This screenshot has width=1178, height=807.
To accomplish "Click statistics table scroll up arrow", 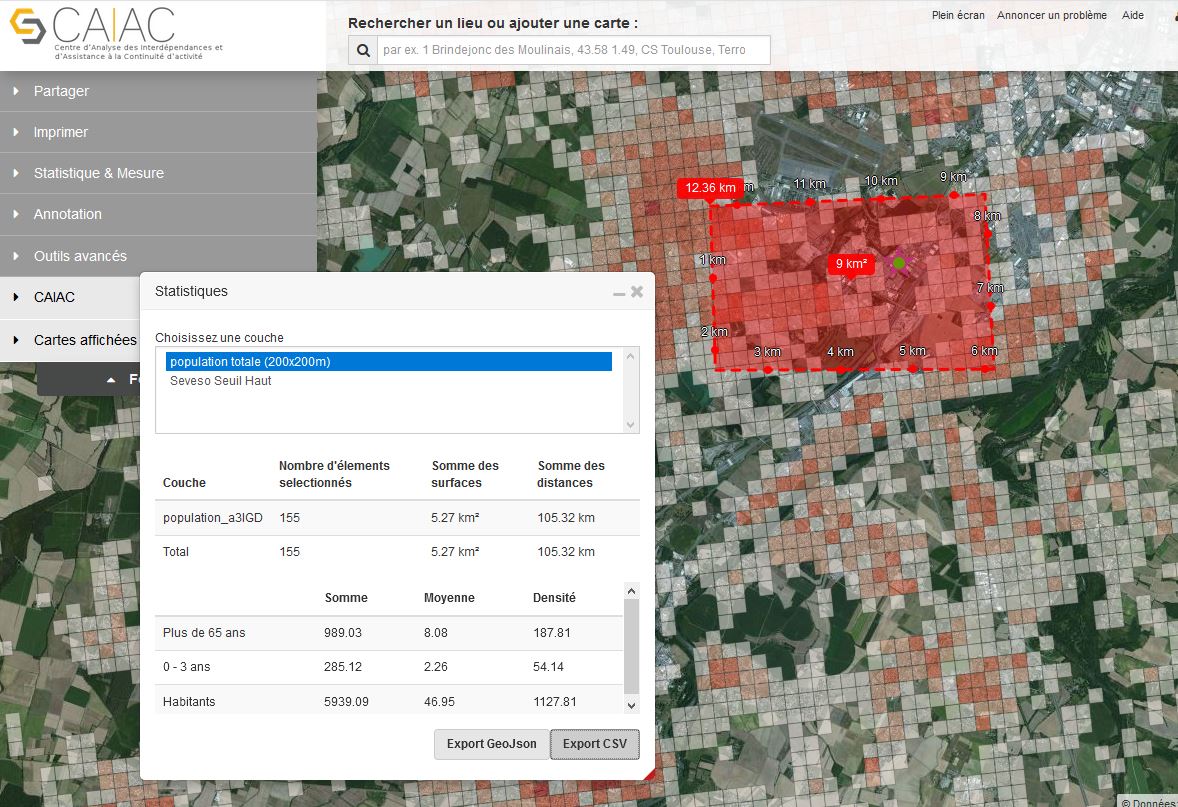I will coord(632,591).
